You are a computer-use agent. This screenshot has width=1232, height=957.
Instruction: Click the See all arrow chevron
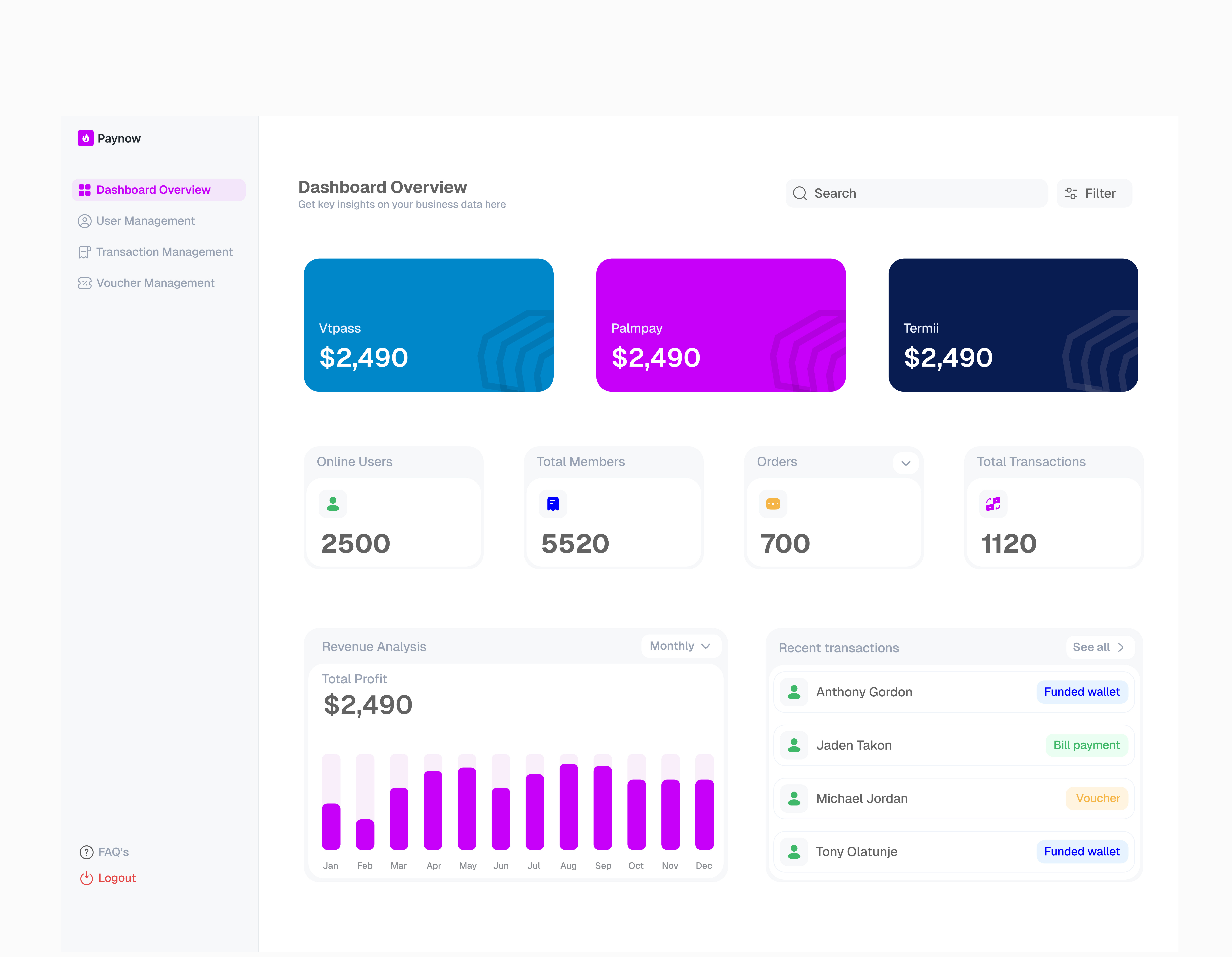pyautogui.click(x=1121, y=647)
